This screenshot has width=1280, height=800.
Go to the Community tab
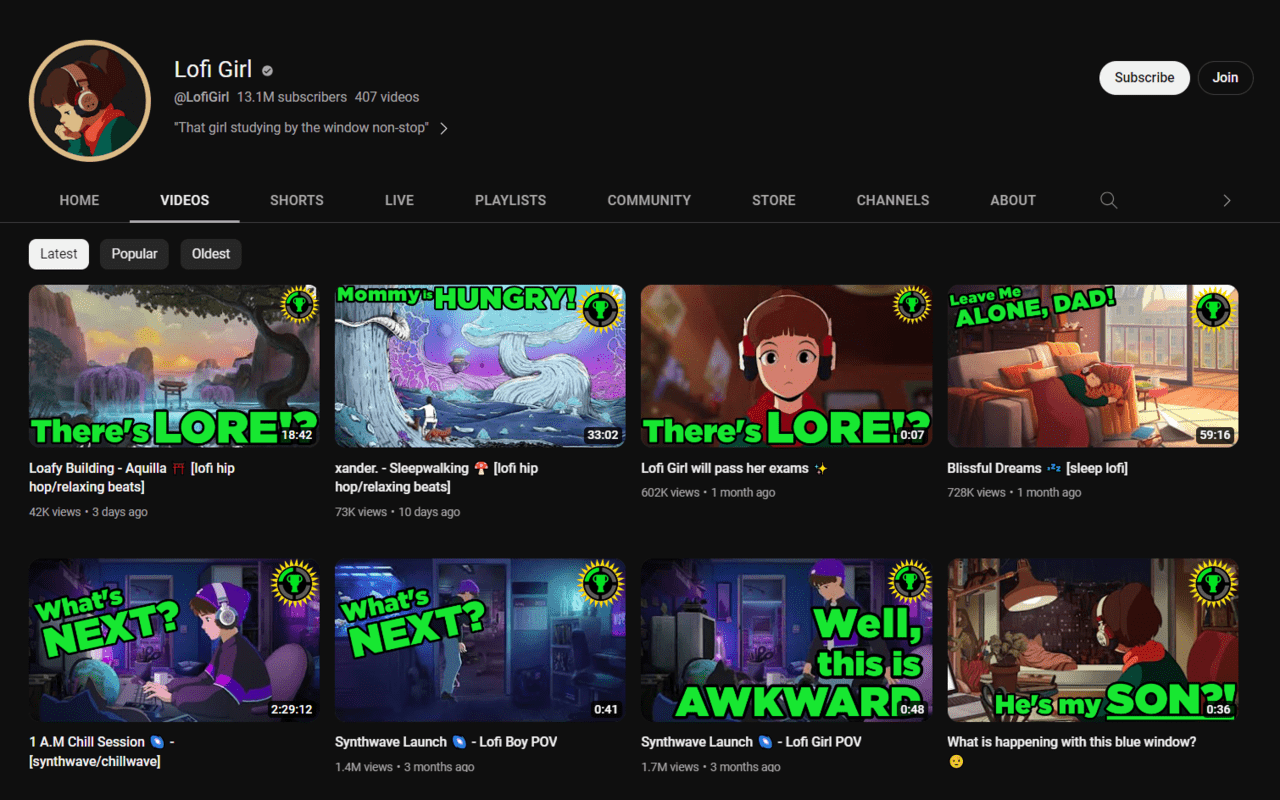coord(649,200)
